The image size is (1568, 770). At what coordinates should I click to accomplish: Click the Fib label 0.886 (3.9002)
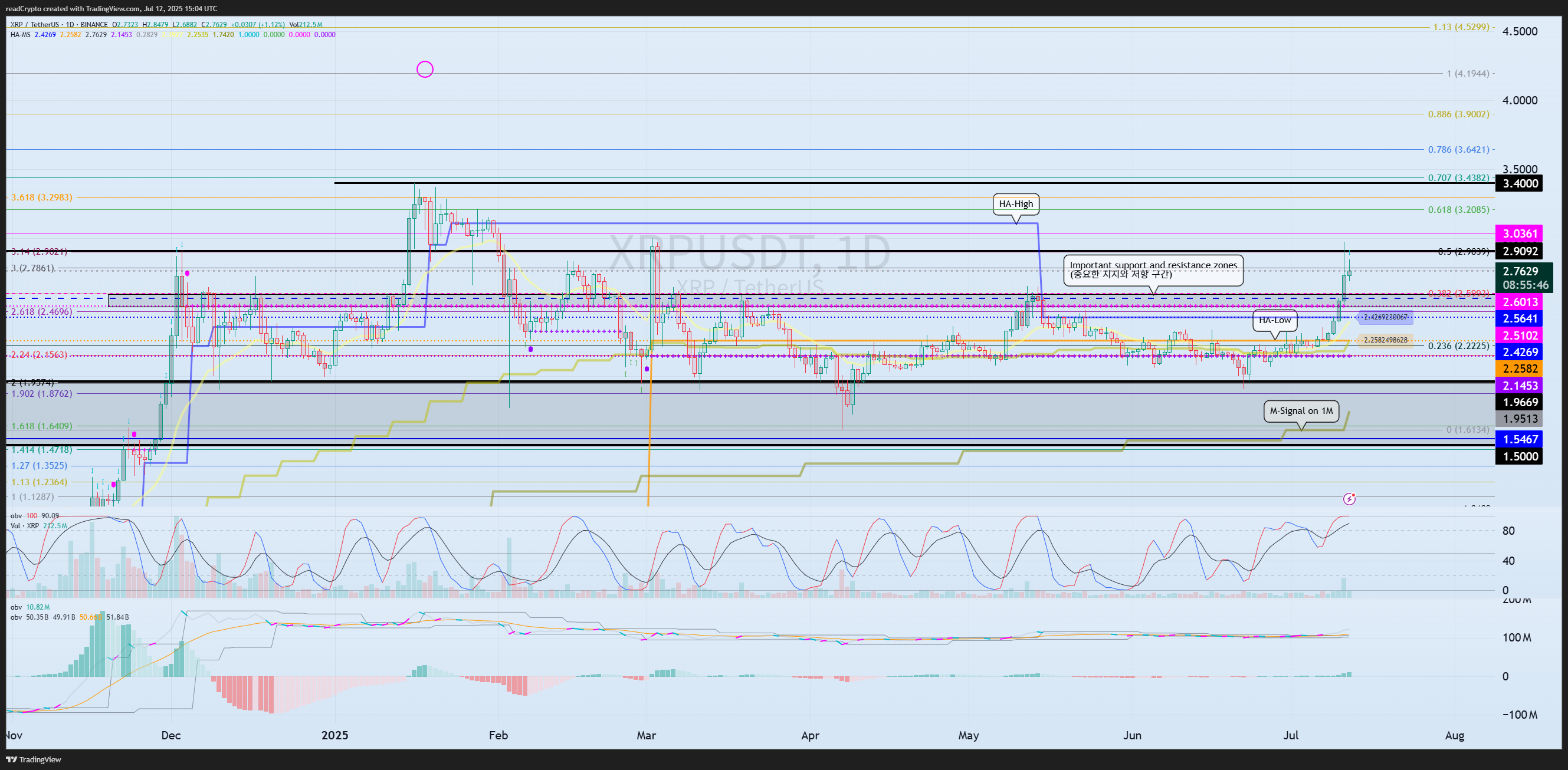pos(1458,114)
